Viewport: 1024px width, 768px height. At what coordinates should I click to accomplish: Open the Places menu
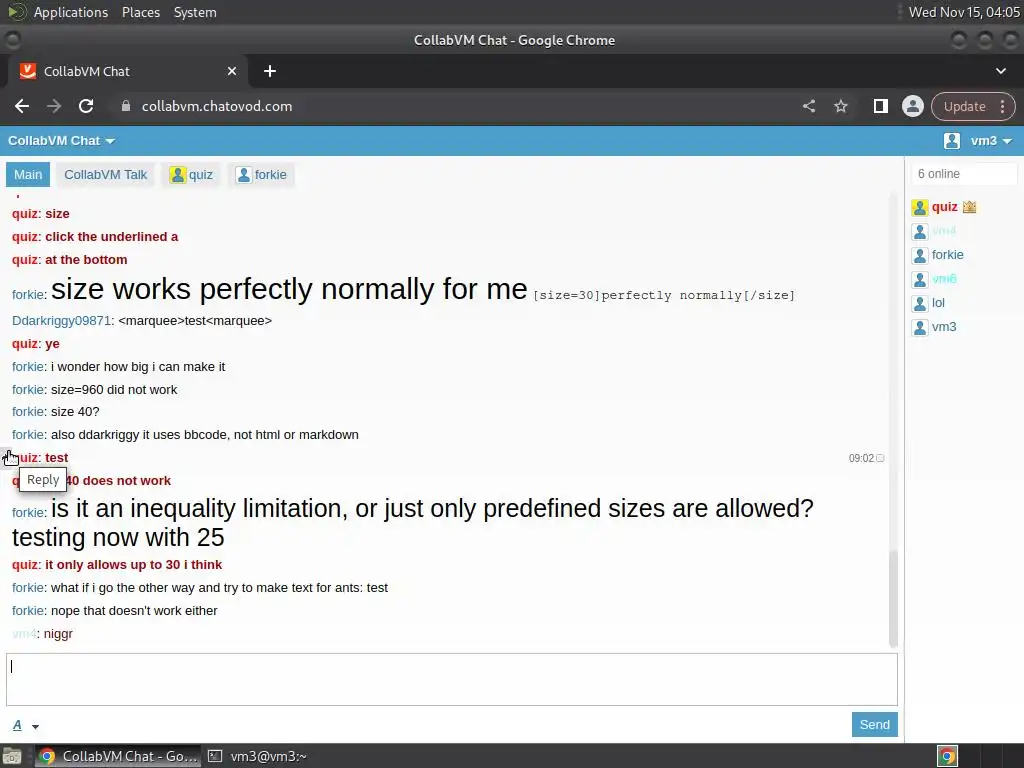pos(141,12)
